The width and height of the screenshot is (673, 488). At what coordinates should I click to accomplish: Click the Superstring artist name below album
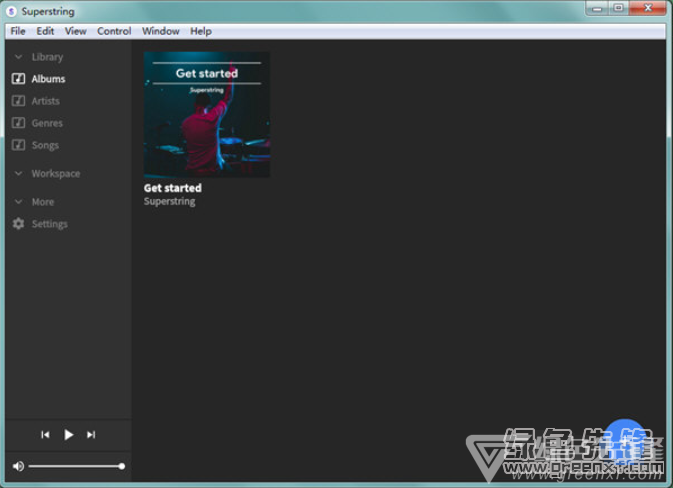tap(170, 201)
